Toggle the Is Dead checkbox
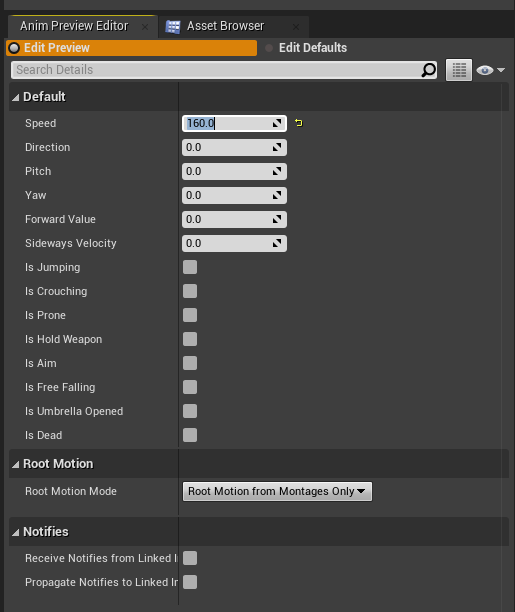Screen dimensions: 515x612 pyautogui.click(x=190, y=435)
